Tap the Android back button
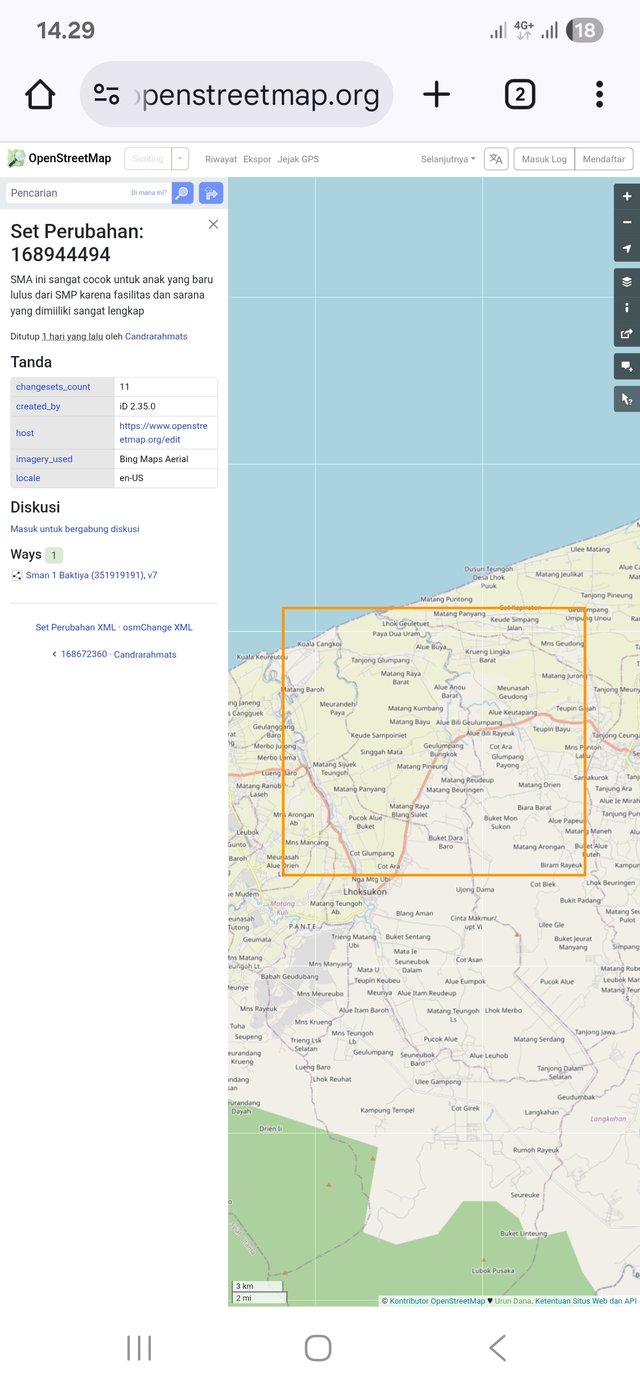The image size is (640, 1387). pyautogui.click(x=497, y=1348)
